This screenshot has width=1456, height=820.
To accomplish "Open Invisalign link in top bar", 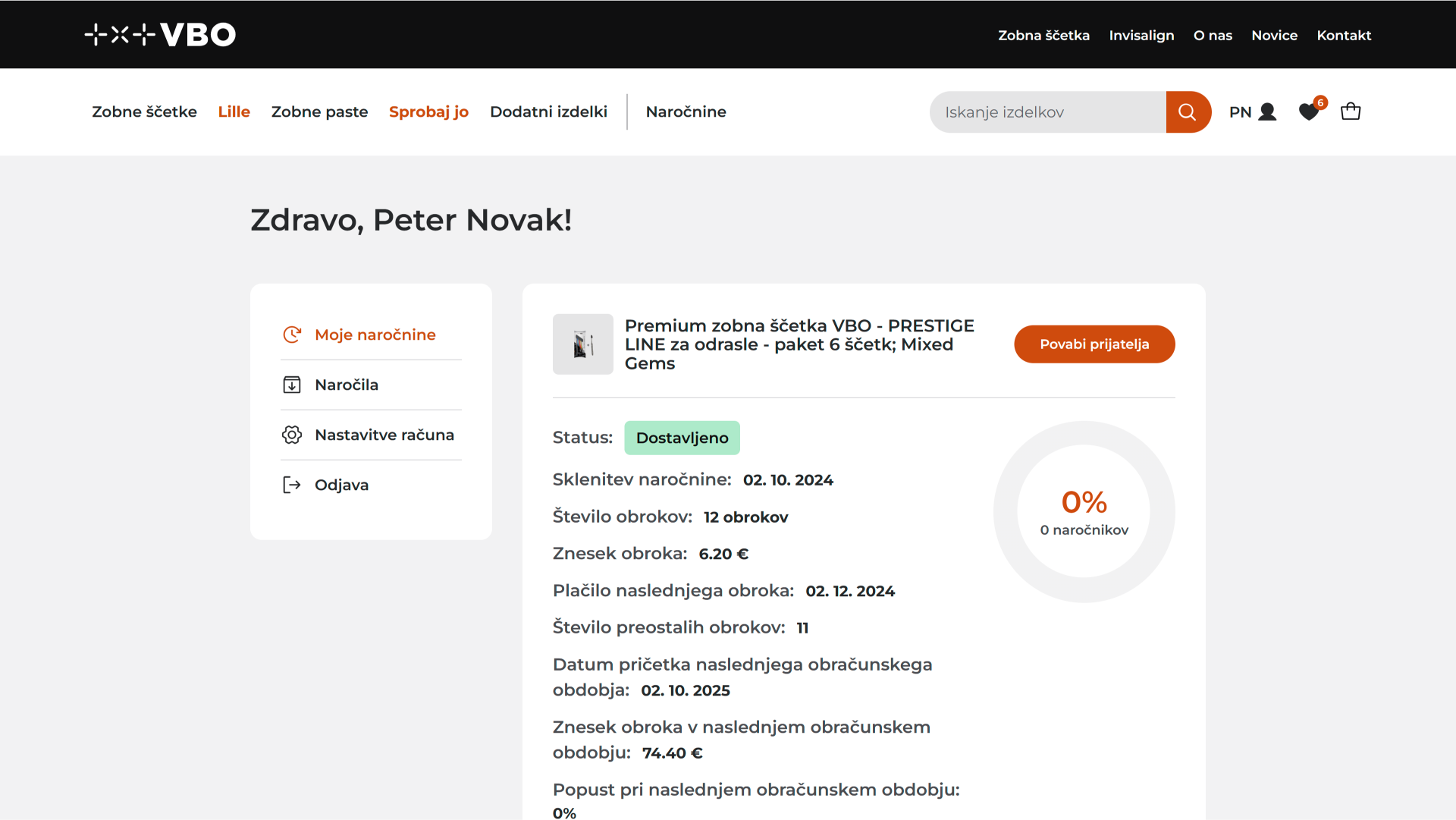I will (x=1141, y=36).
